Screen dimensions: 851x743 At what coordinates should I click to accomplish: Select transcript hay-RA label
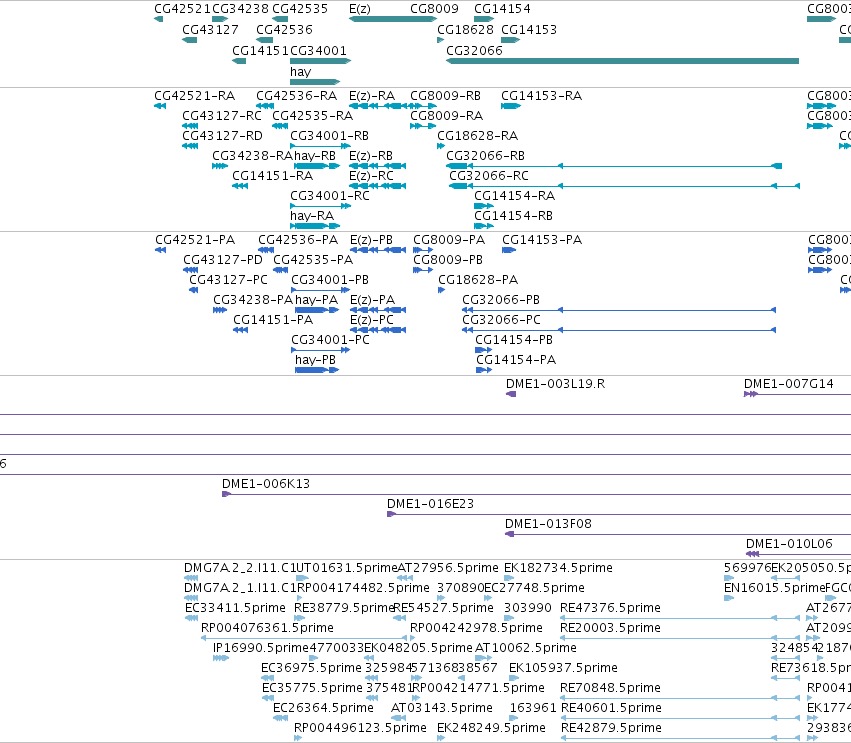(312, 216)
